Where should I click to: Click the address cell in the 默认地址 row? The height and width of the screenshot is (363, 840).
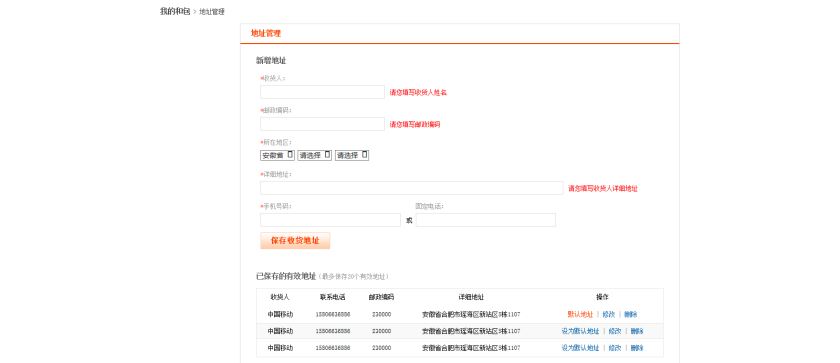pos(471,314)
